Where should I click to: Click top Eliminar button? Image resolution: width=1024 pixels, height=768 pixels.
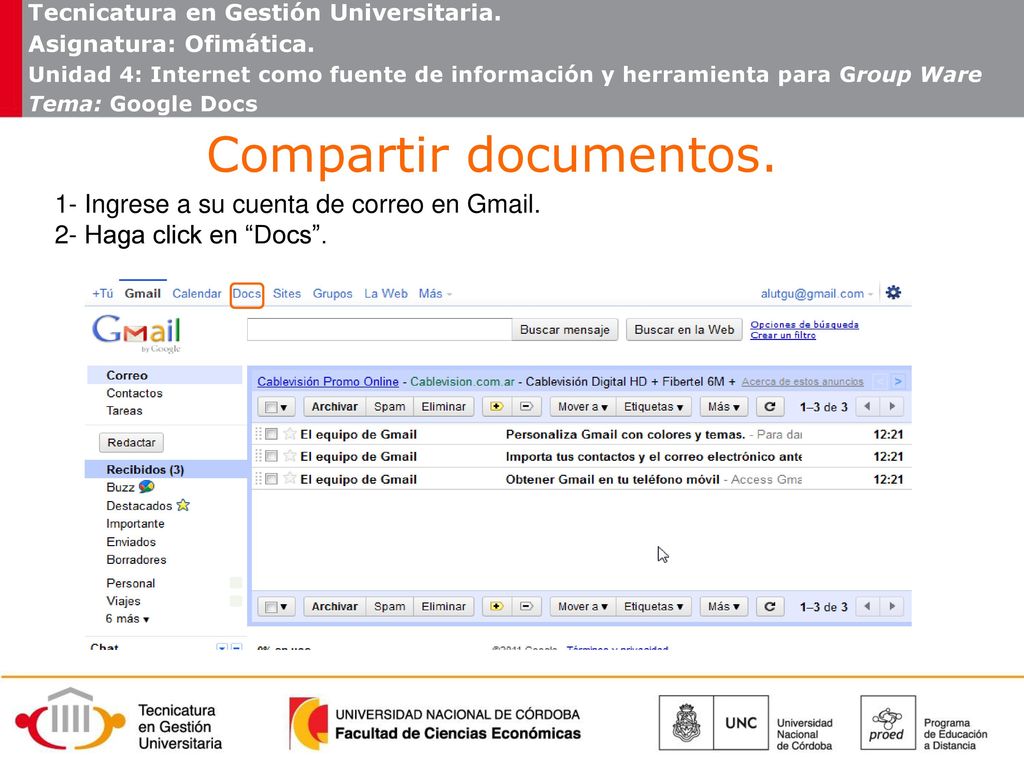(x=443, y=406)
